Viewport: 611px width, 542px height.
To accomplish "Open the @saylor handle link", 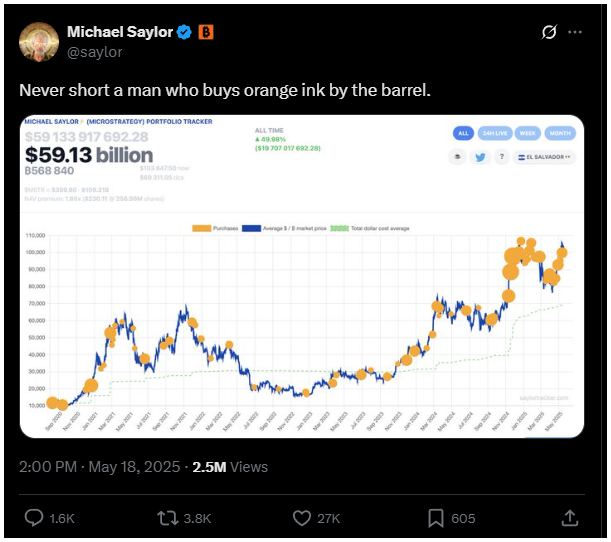I will click(x=95, y=52).
